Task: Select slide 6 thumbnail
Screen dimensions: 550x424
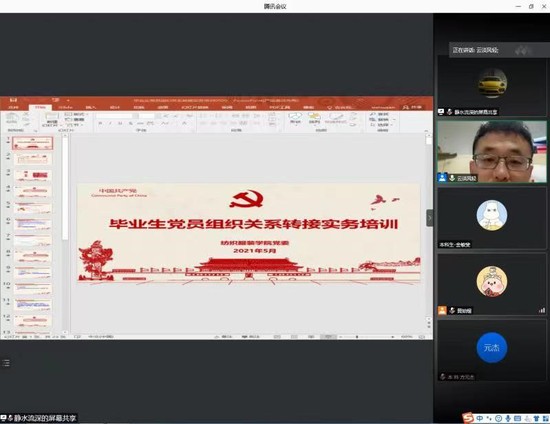Action: (33, 224)
